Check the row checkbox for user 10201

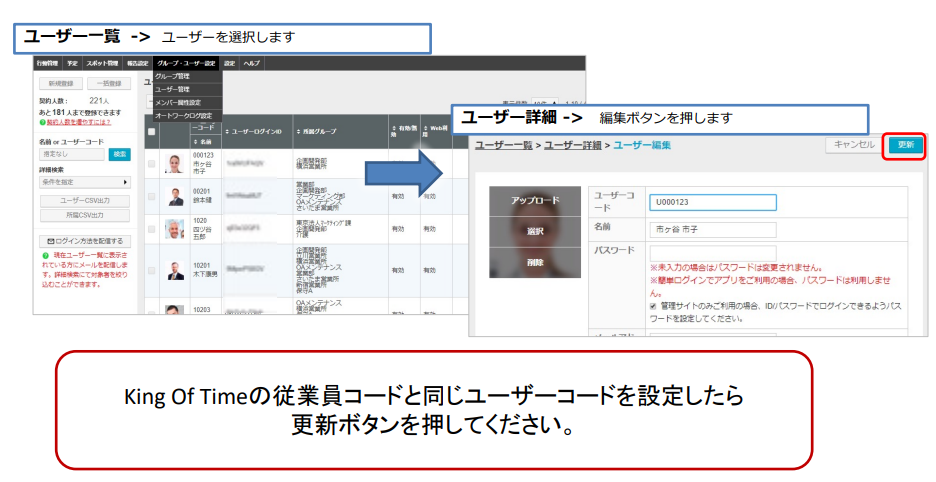[x=152, y=271]
